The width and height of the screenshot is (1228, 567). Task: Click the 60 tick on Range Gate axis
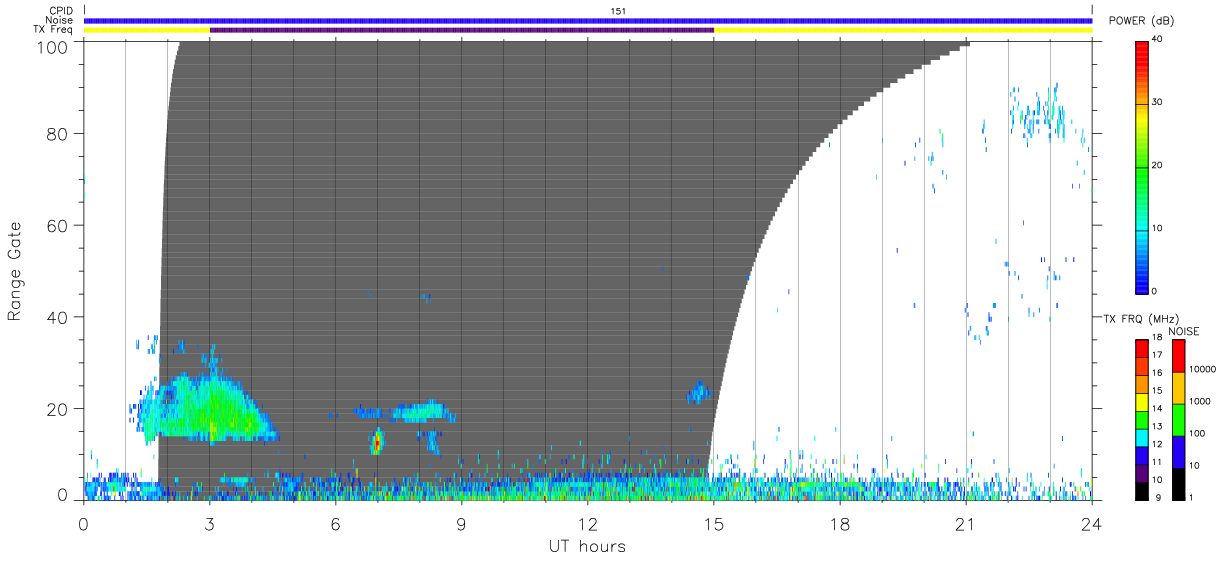coord(57,226)
